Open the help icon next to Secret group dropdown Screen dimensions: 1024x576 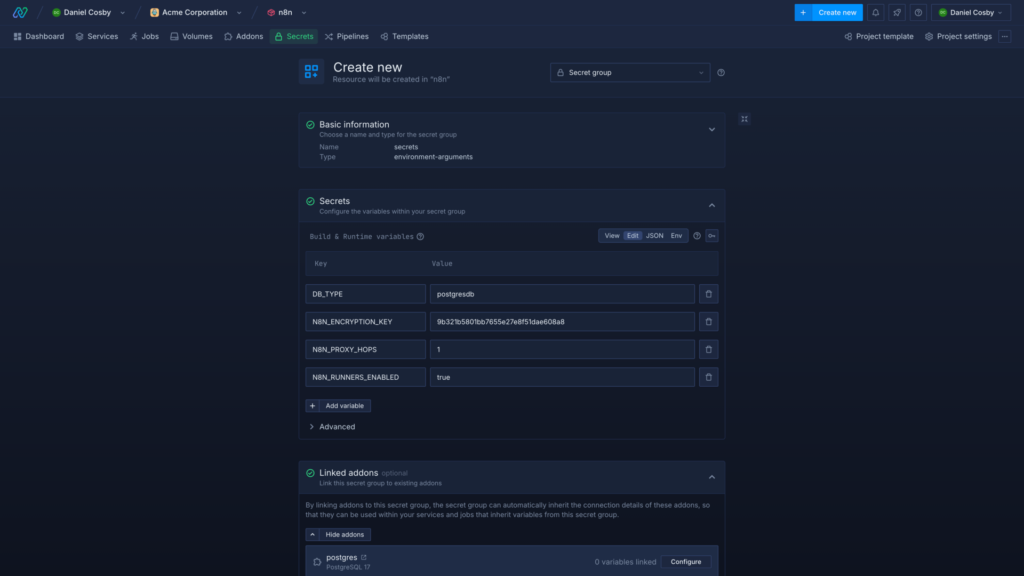(x=721, y=72)
